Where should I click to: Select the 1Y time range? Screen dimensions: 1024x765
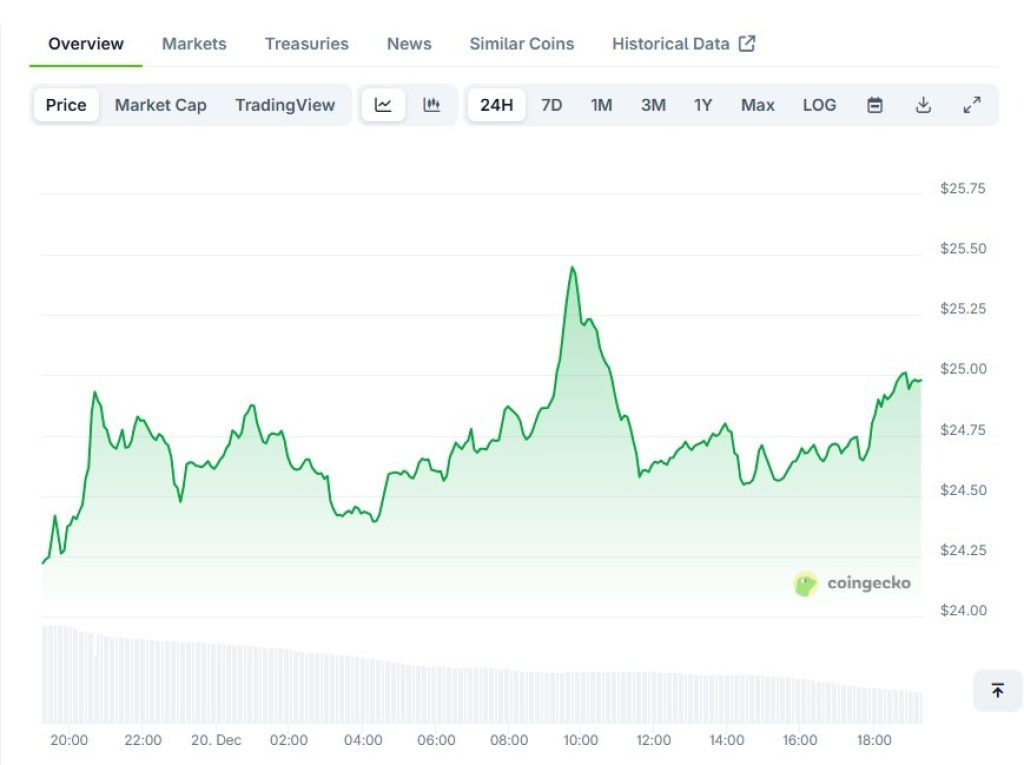pos(703,105)
